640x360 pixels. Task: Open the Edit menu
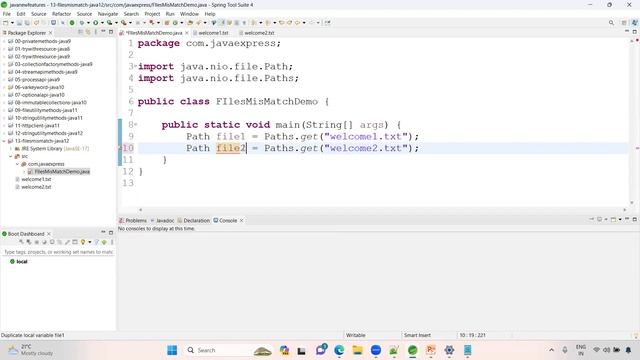(21, 14)
